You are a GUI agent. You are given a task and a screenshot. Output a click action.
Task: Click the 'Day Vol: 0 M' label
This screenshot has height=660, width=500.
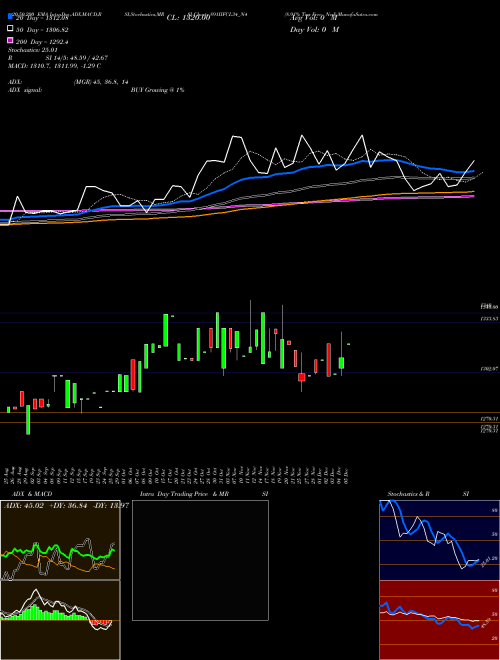(314, 30)
